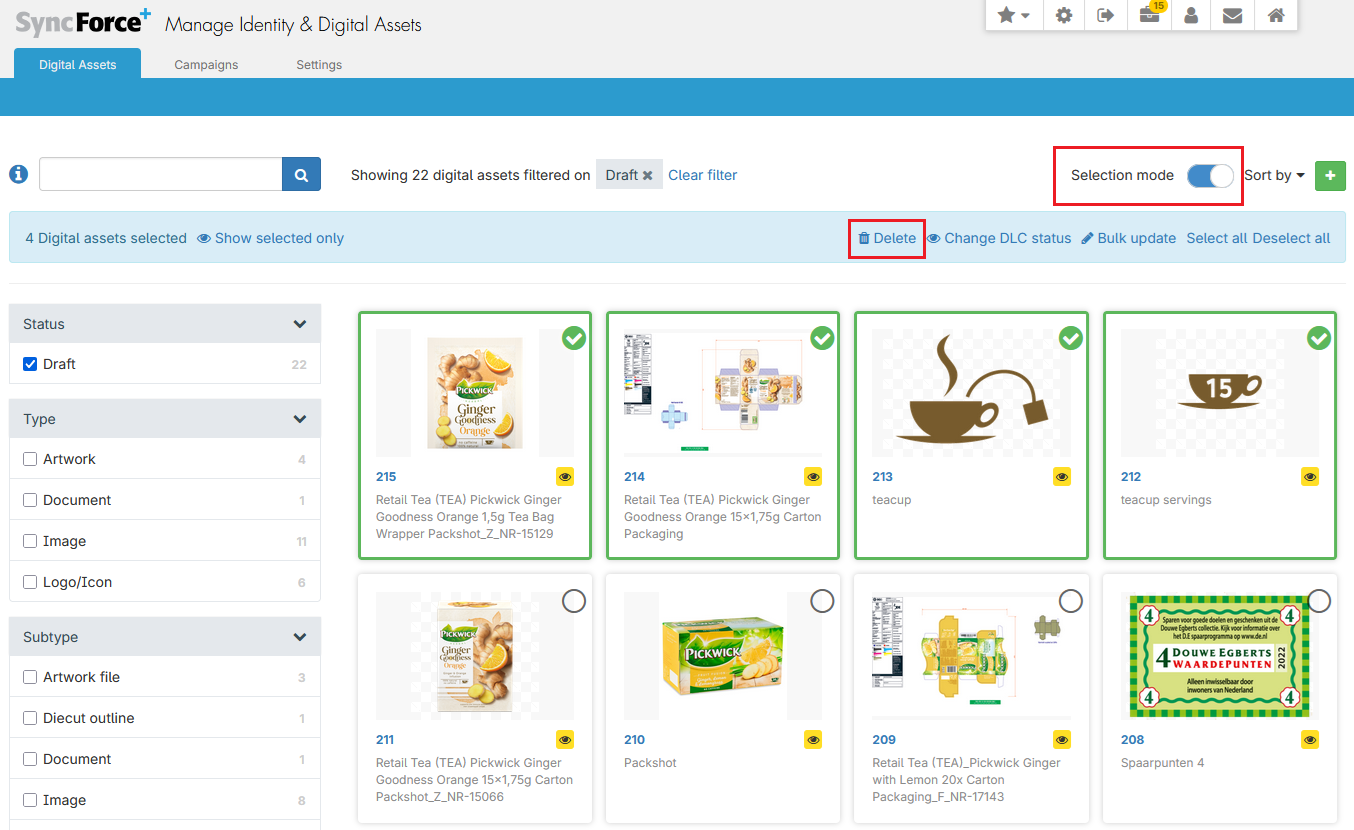Open the mail envelope icon
Viewport: 1354px width, 830px height.
click(x=1233, y=15)
